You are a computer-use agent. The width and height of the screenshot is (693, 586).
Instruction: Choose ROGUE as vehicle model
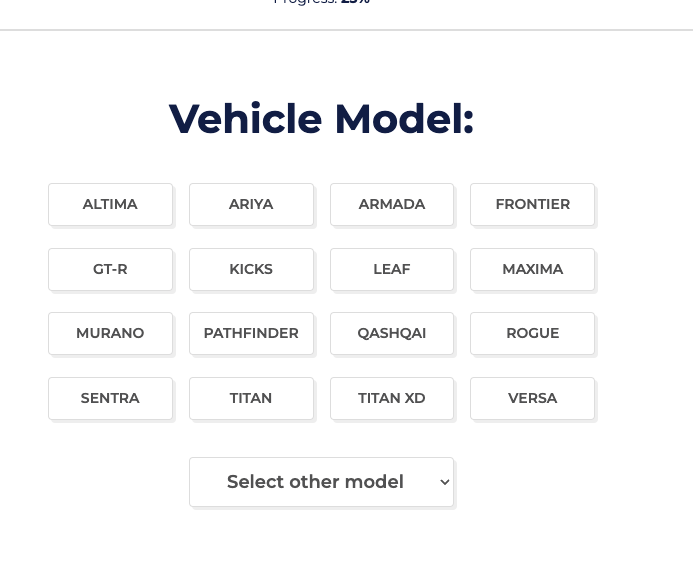(x=532, y=333)
